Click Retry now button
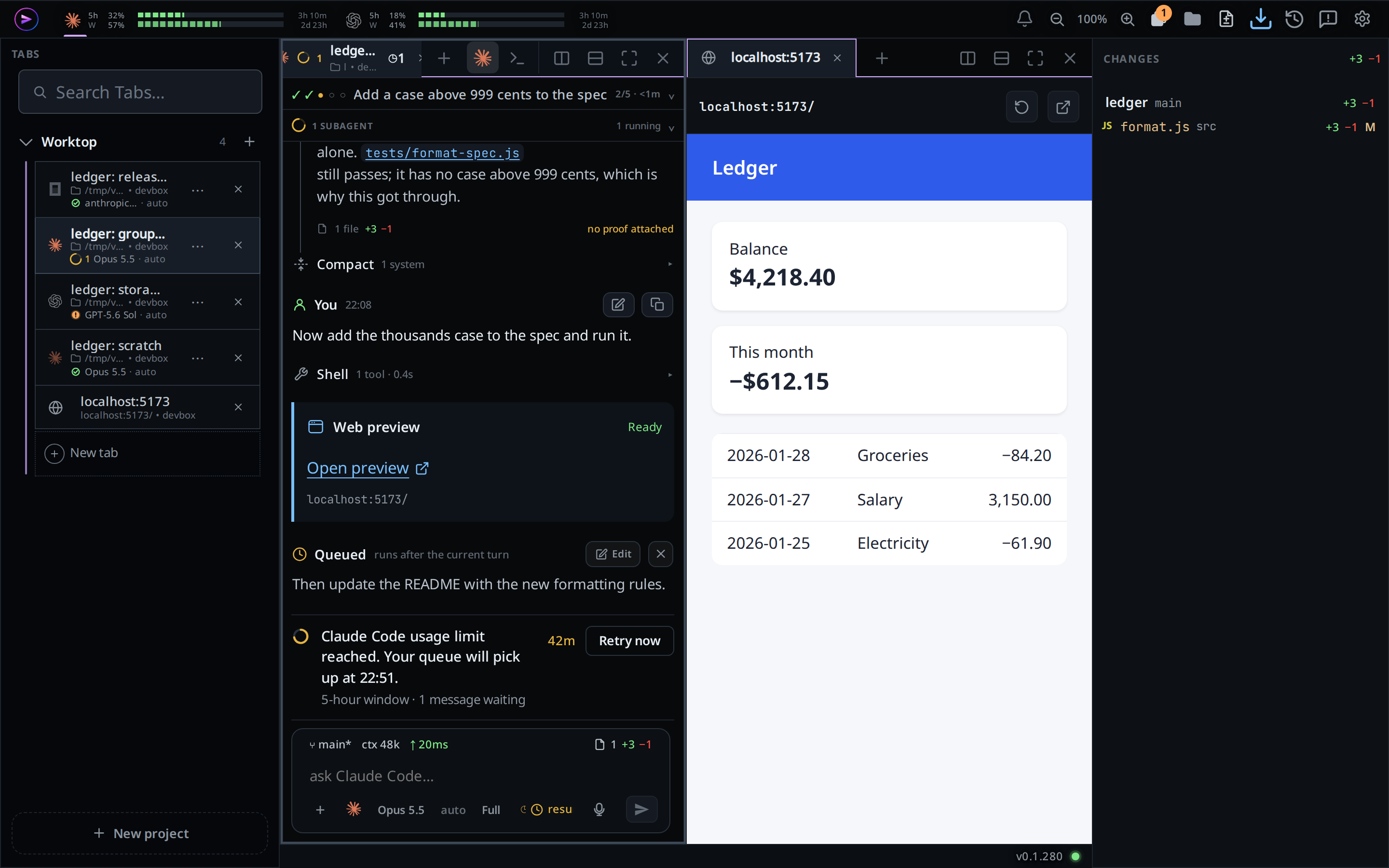The height and width of the screenshot is (868, 1389). coord(629,641)
